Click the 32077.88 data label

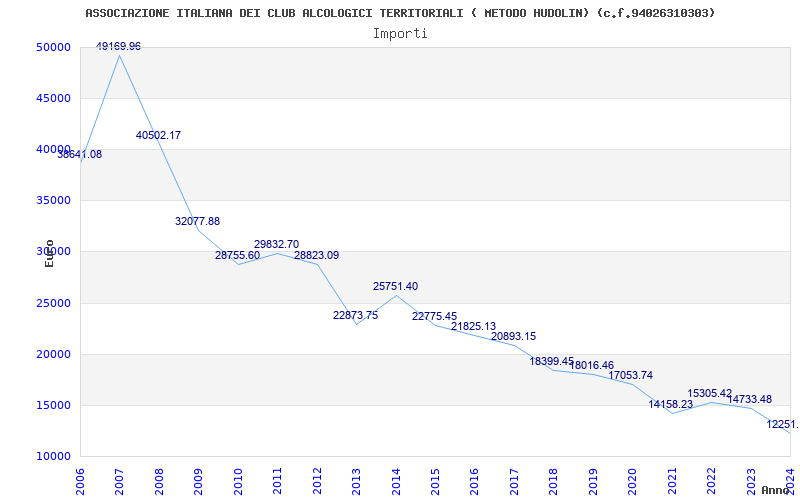coord(197,221)
